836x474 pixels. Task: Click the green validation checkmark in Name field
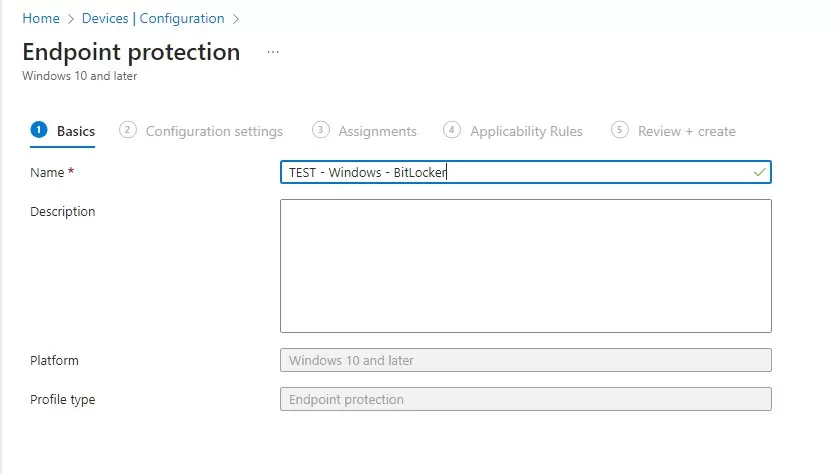click(x=759, y=172)
